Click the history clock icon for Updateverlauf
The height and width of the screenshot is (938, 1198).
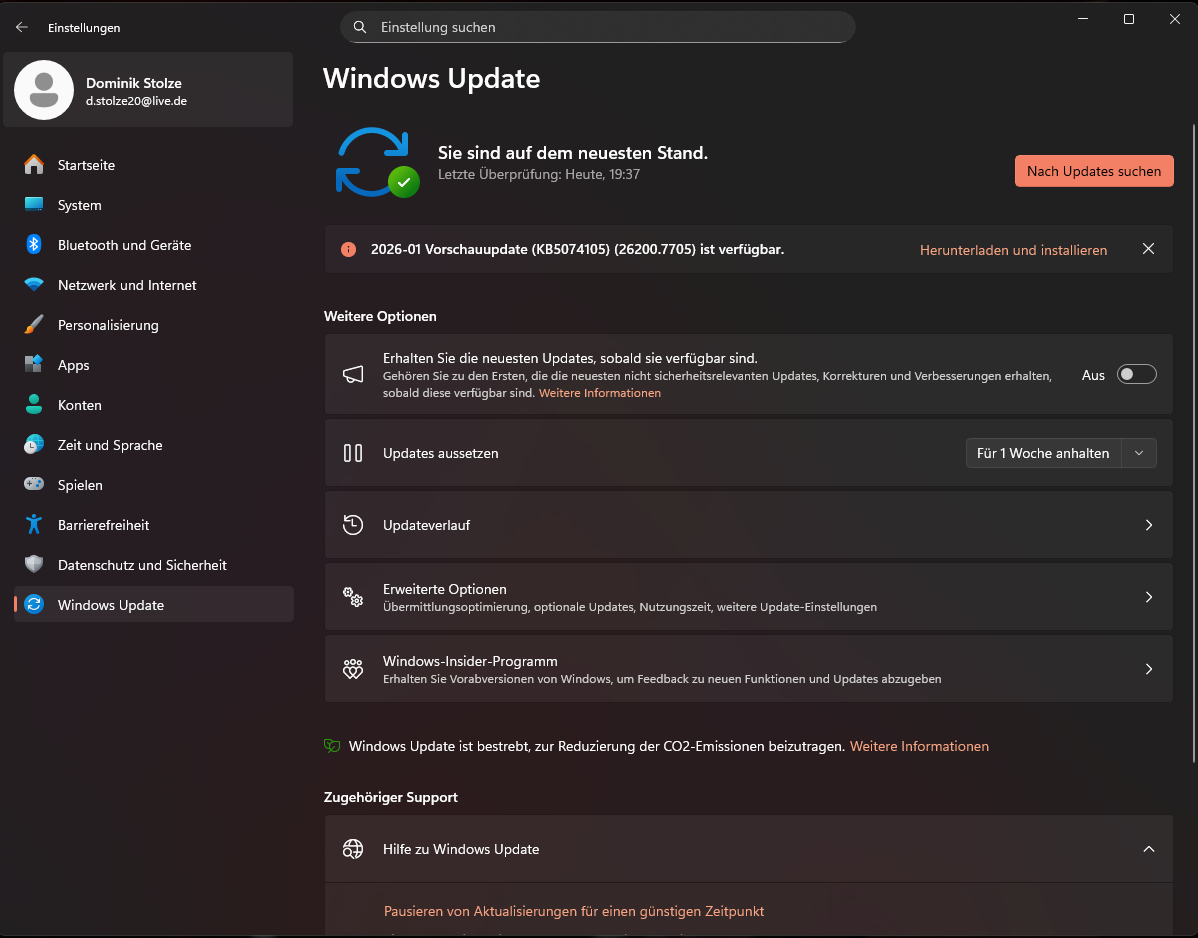coord(353,525)
